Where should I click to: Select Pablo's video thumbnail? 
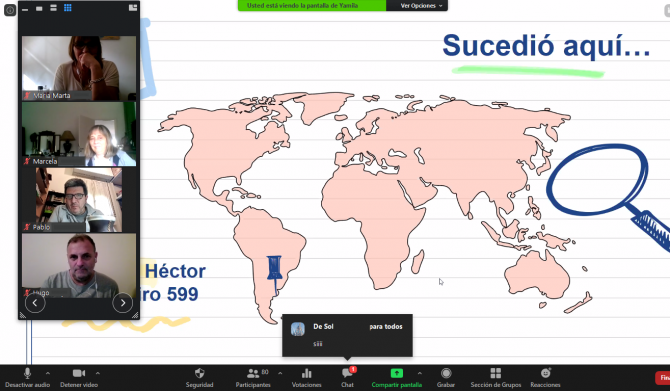(x=79, y=200)
